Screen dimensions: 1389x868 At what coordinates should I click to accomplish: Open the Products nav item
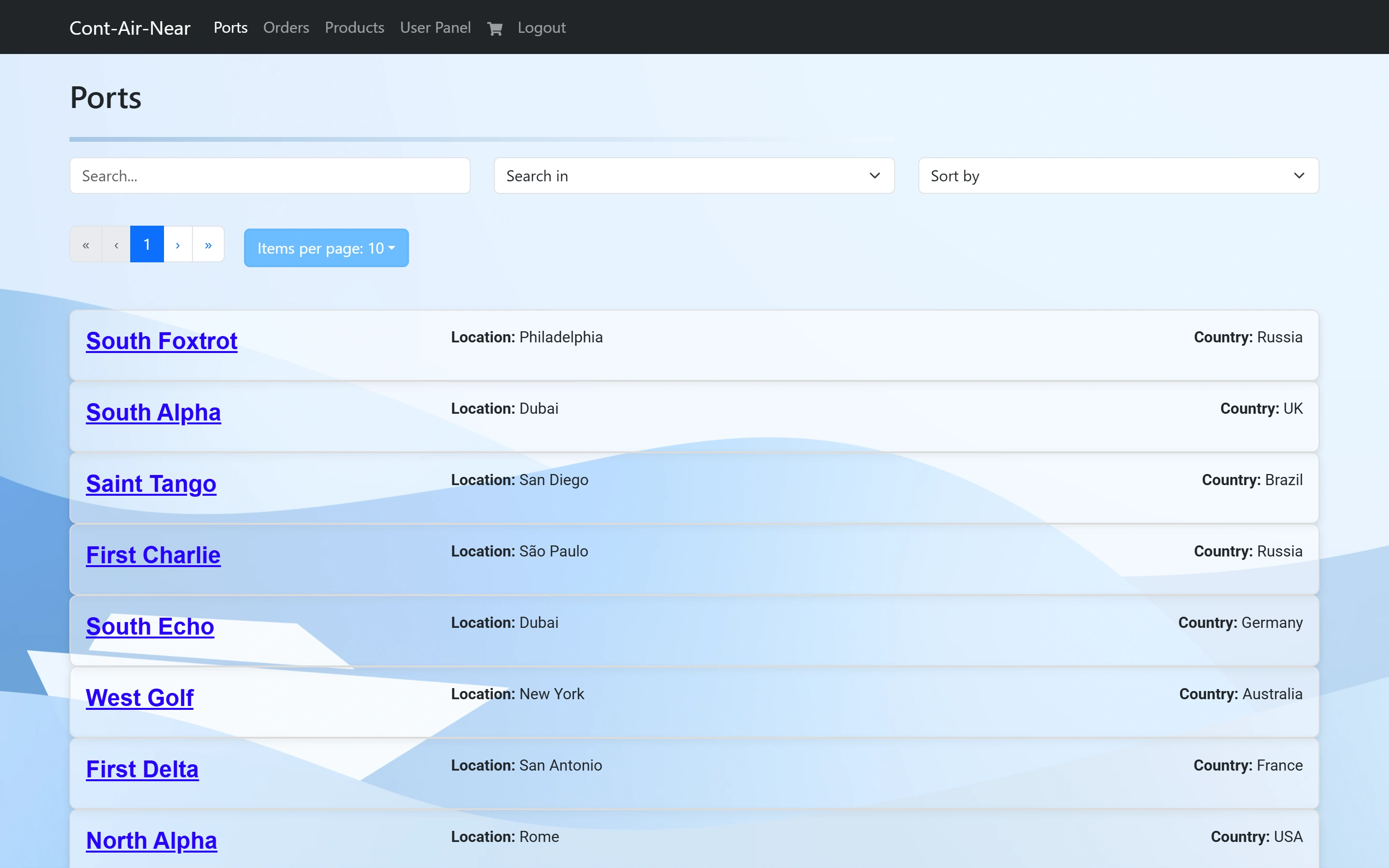(354, 27)
